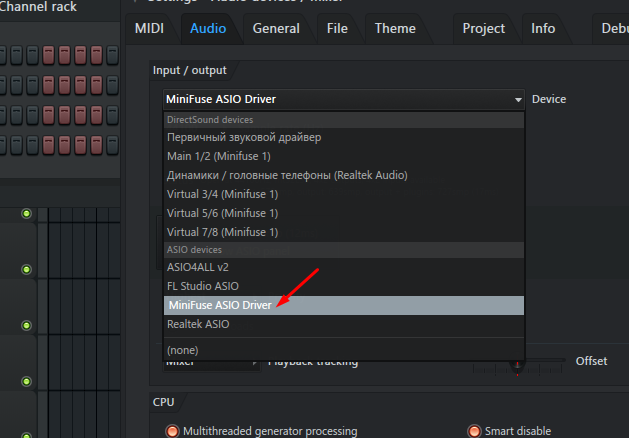
Task: Choose Realtek ASIO driver
Action: tap(343, 324)
